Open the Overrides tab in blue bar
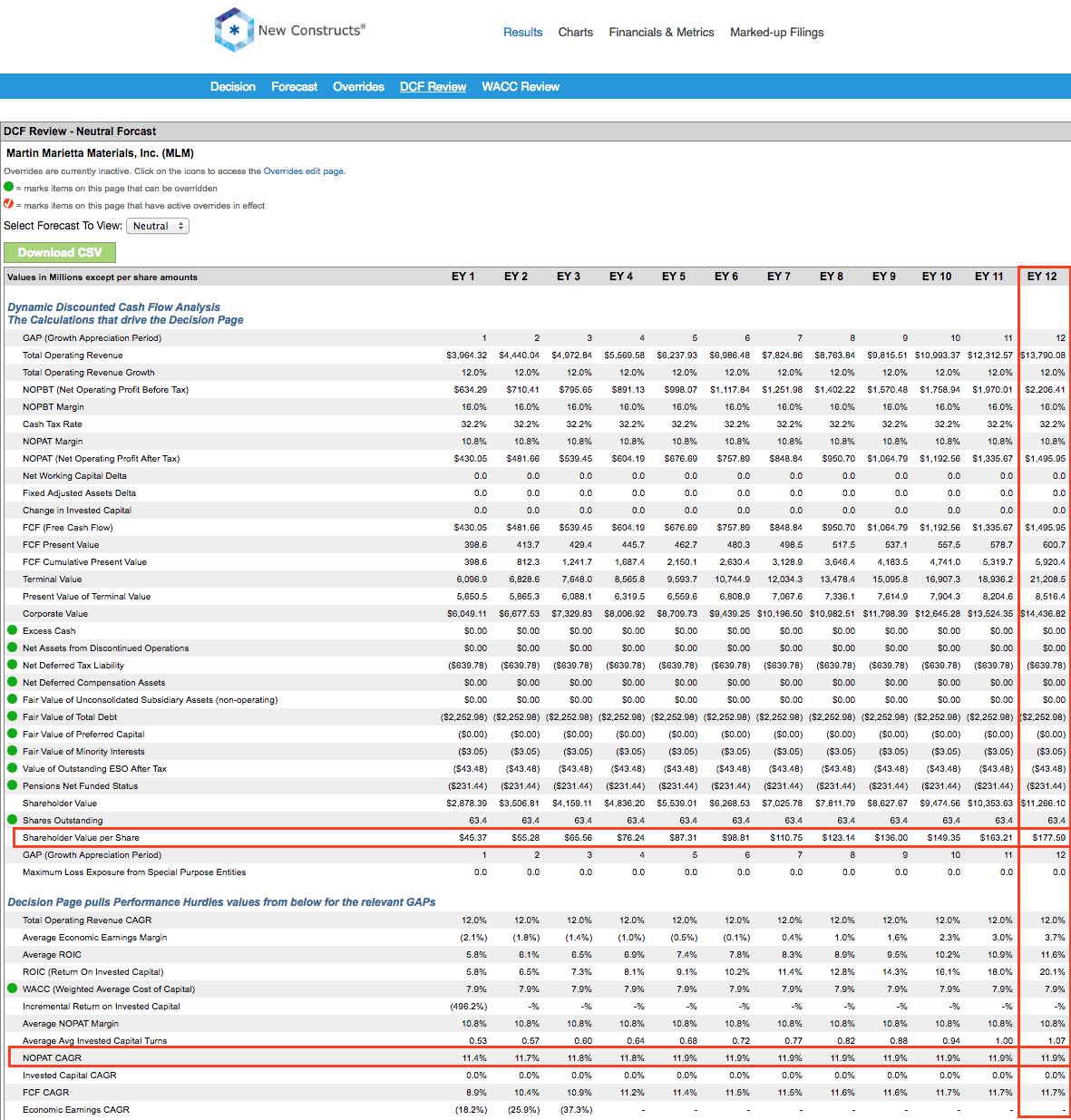 359,87
